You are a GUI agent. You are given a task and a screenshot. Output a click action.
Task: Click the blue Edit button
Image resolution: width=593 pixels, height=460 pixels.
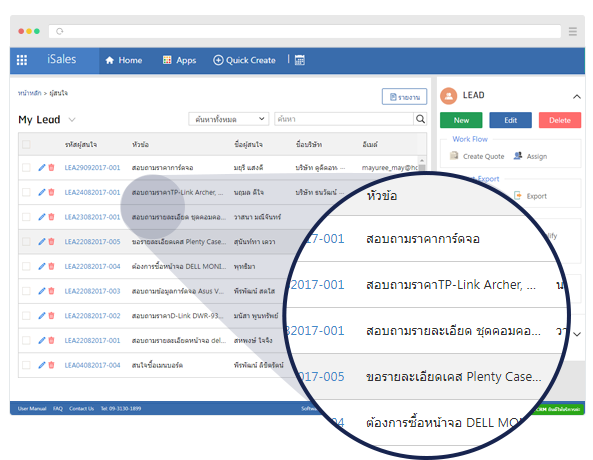(x=511, y=120)
